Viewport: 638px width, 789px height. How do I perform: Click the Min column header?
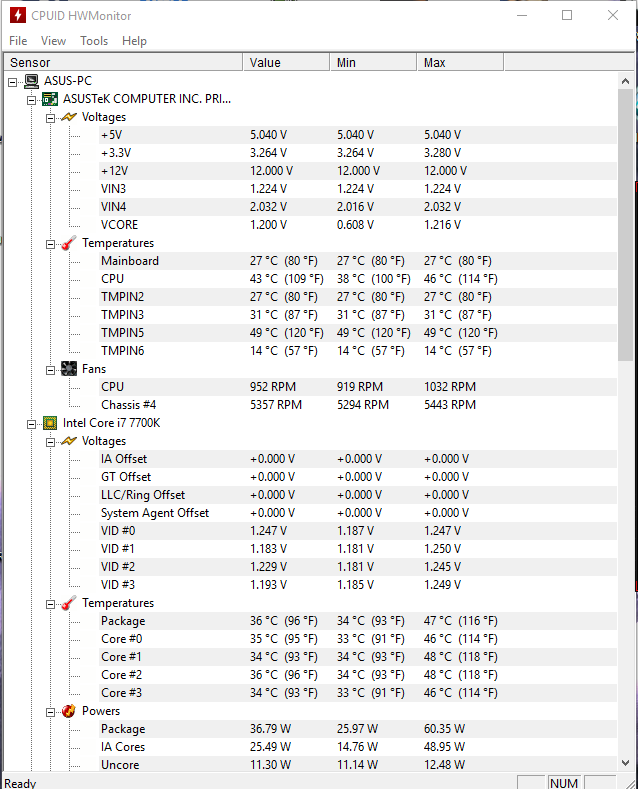click(x=373, y=62)
